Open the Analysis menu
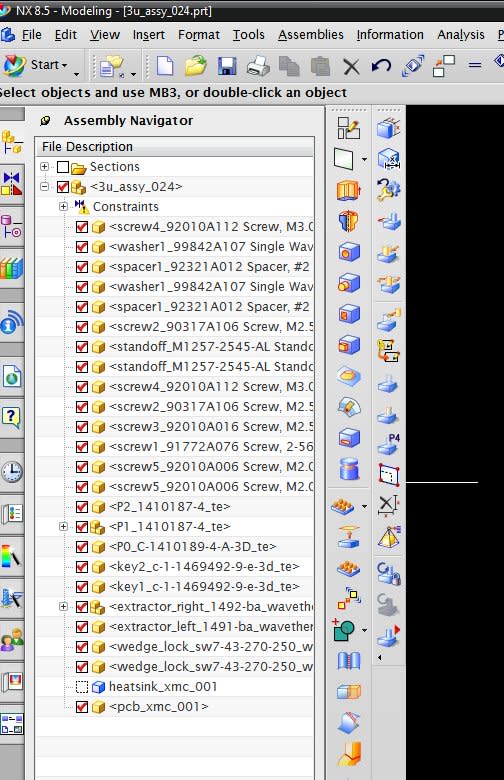The height and width of the screenshot is (780, 504). [x=461, y=35]
